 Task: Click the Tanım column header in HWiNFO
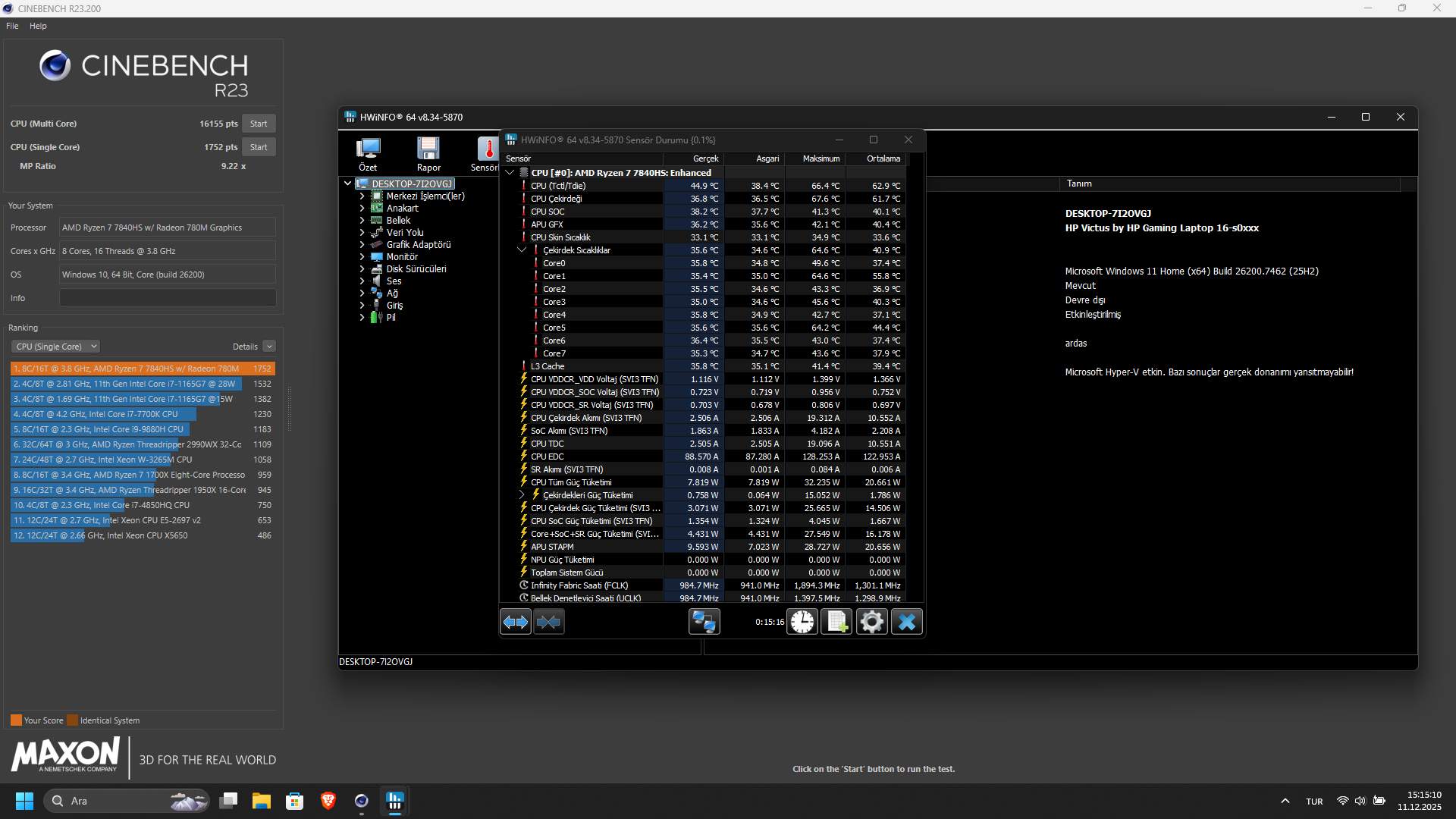point(1228,184)
